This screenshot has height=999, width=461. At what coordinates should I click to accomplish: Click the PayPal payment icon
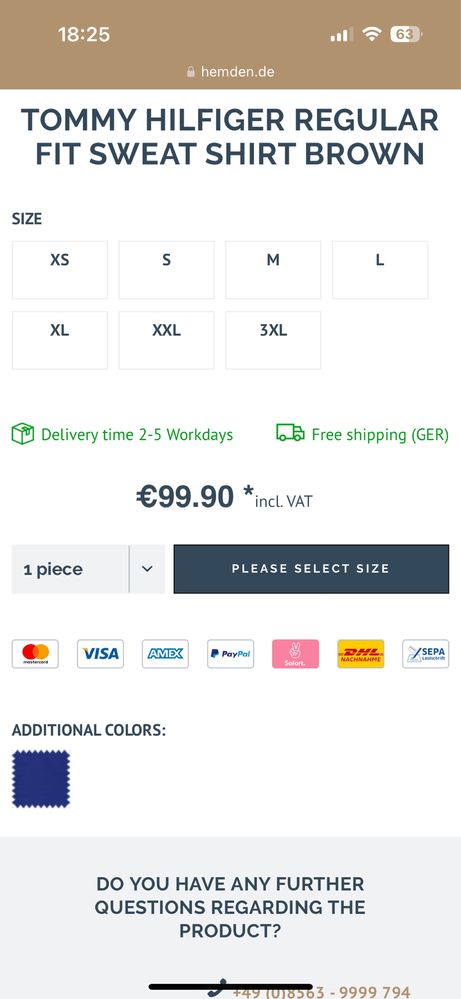tap(230, 654)
